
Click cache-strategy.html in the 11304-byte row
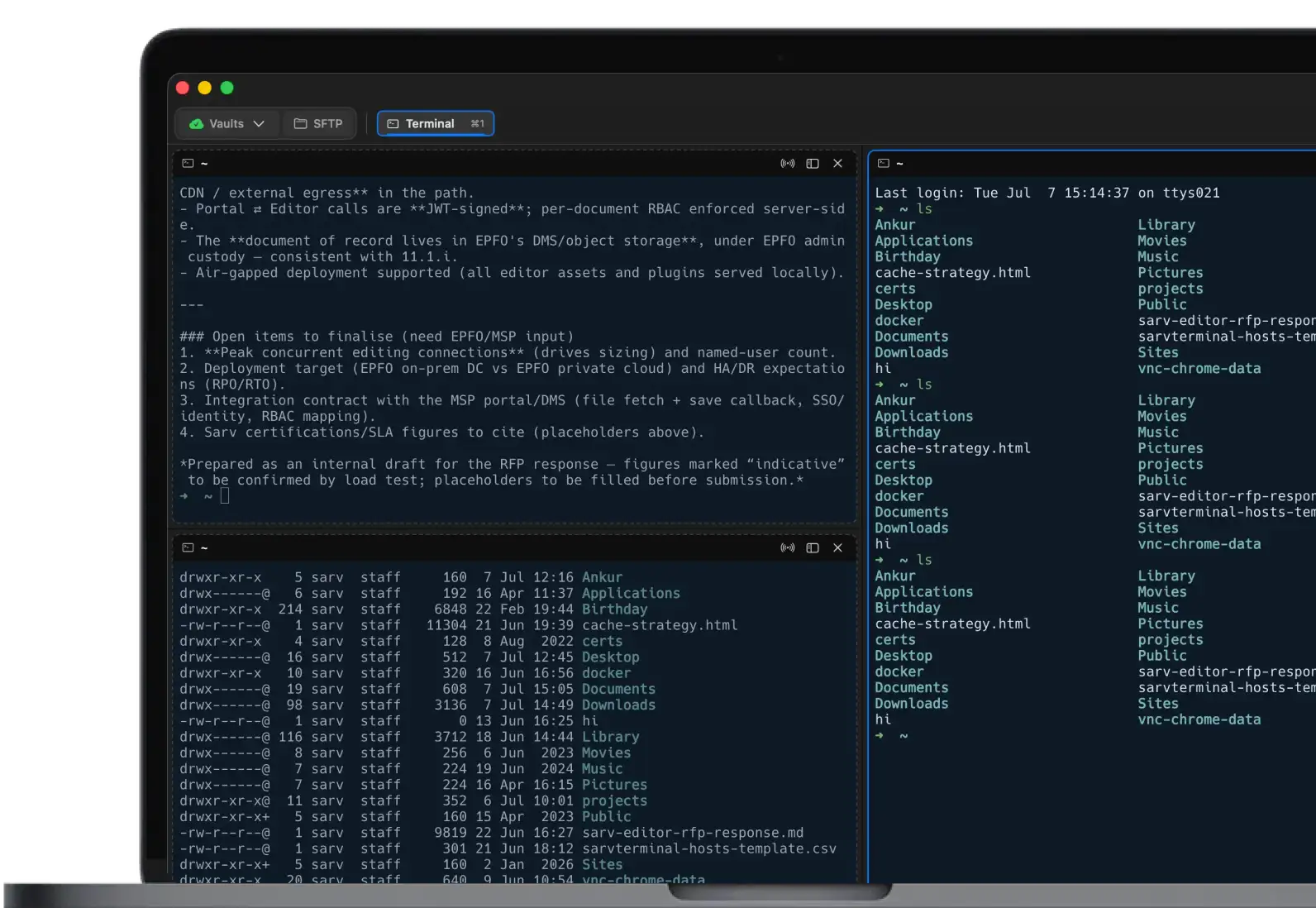[x=660, y=626]
